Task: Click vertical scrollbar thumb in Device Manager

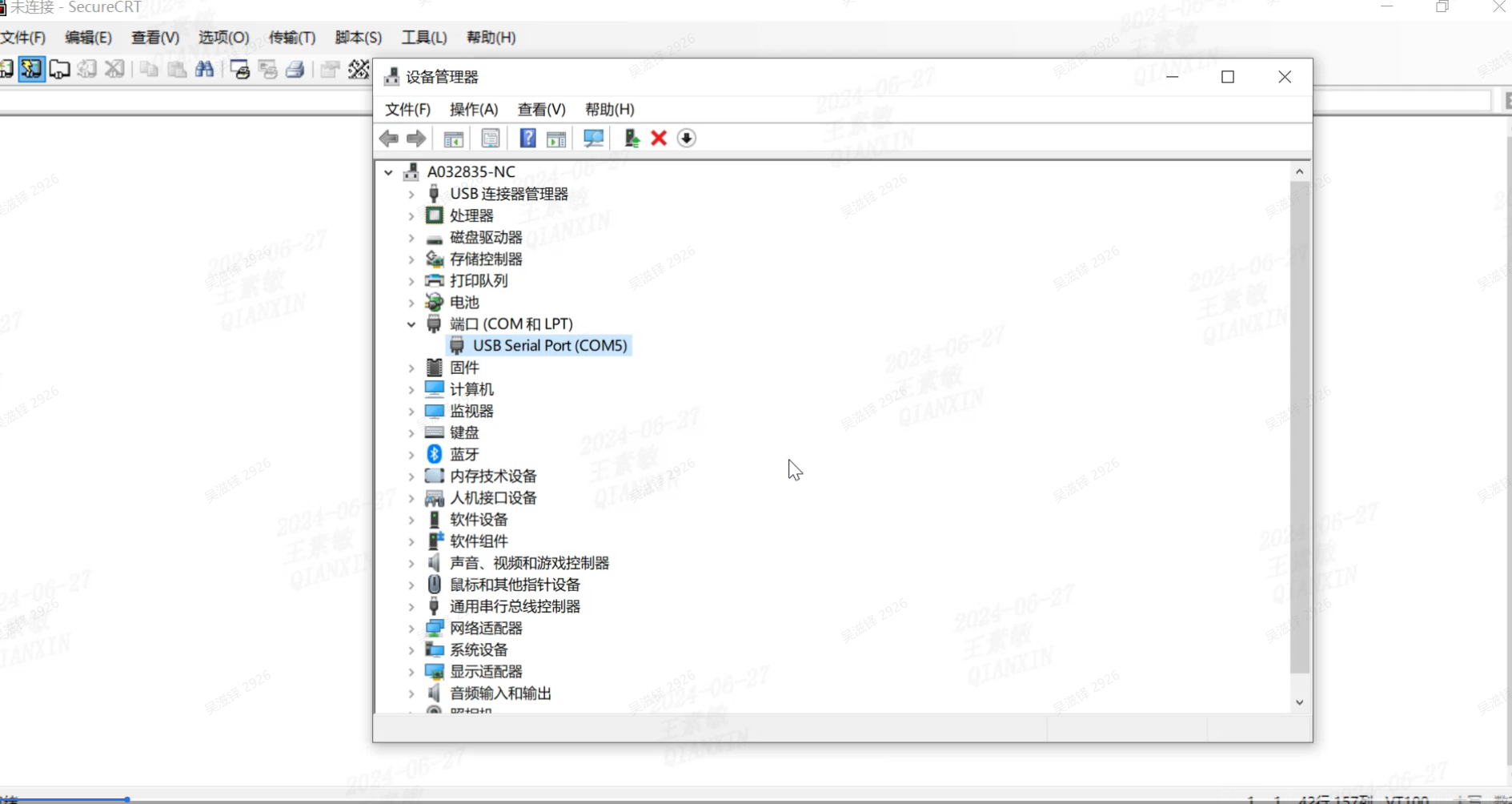Action: point(1300,428)
